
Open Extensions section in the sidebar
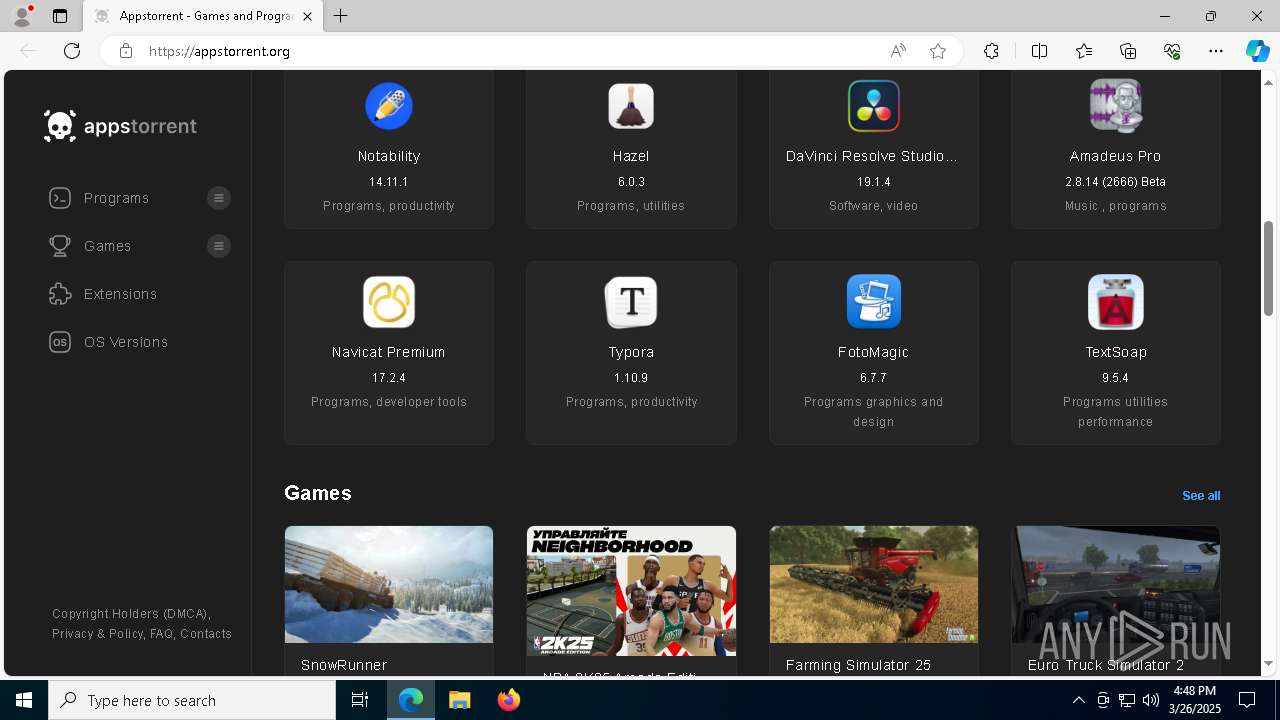click(x=120, y=294)
